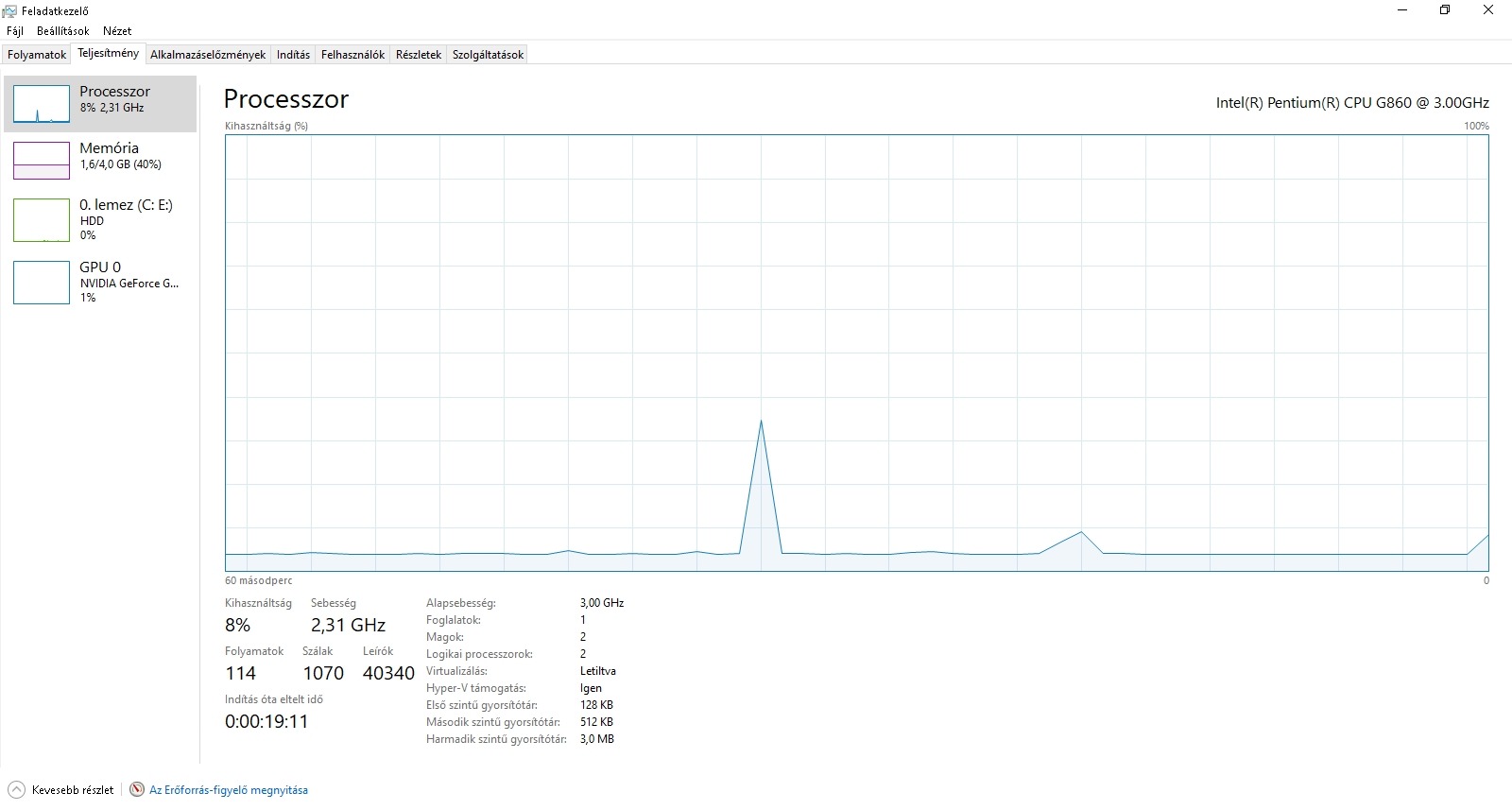Click the Letiltva Virtualizálás value
1512x810 pixels.
click(598, 671)
